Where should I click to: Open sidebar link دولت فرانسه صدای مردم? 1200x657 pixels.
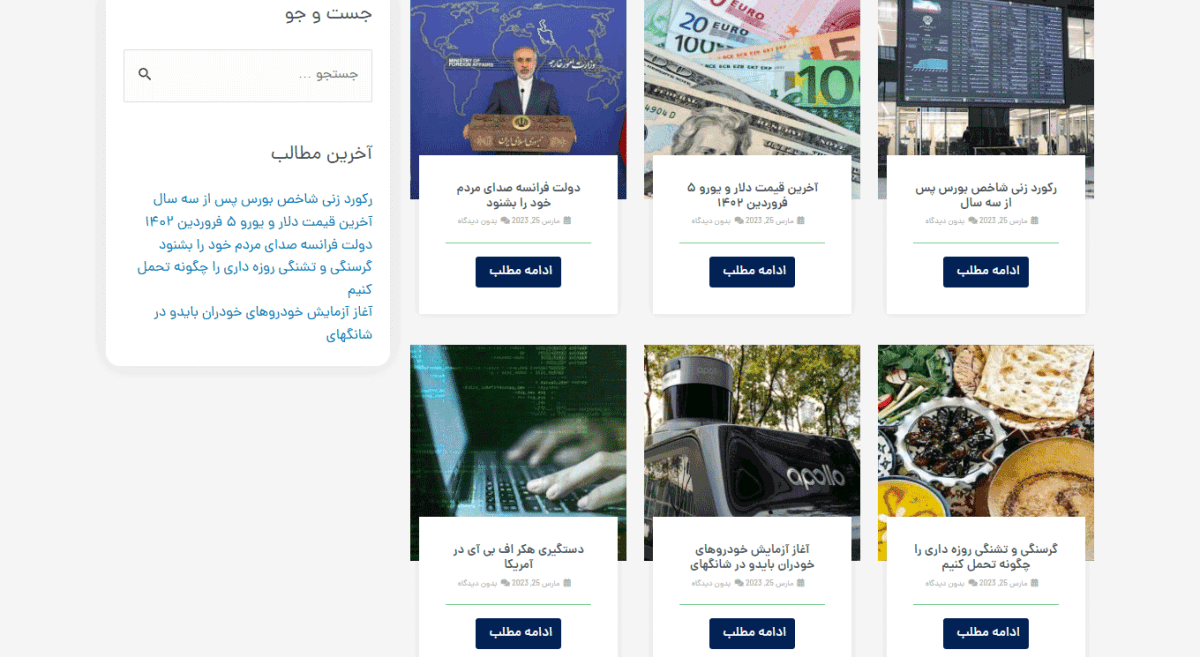pyautogui.click(x=265, y=244)
